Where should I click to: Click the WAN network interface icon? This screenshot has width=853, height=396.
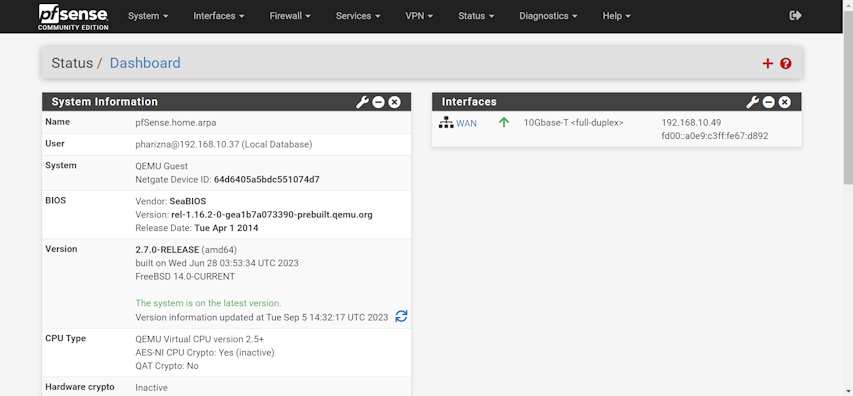446,123
